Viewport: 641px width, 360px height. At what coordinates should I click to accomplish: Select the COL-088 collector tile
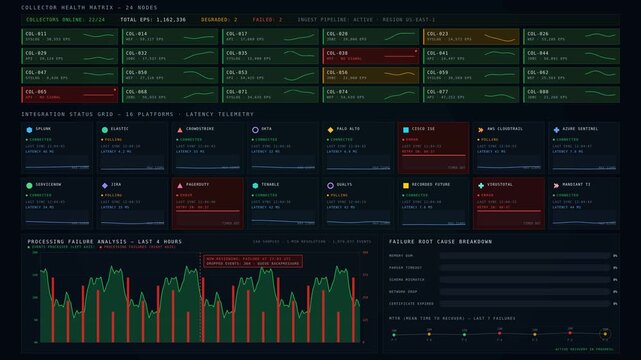(x=572, y=94)
